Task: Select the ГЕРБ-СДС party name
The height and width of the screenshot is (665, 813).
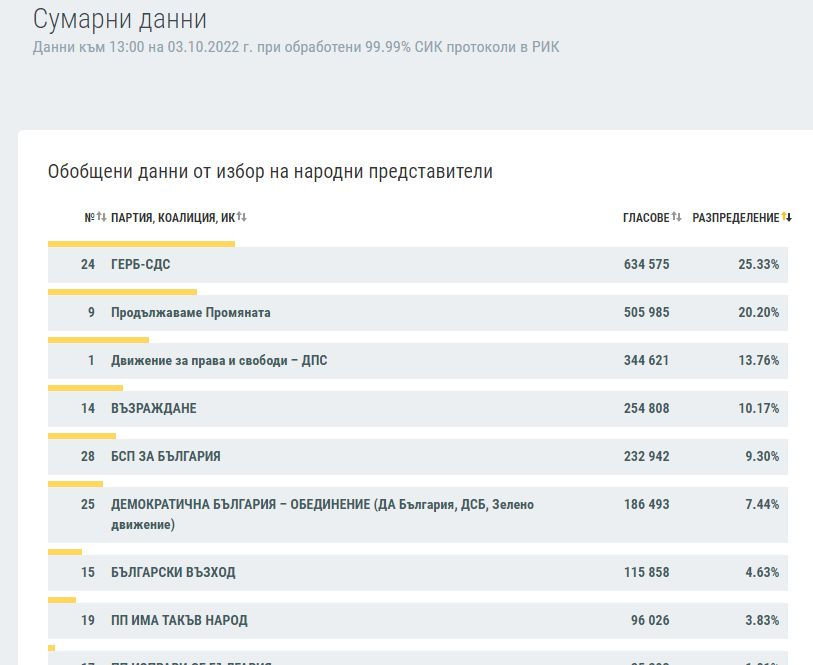Action: [141, 264]
